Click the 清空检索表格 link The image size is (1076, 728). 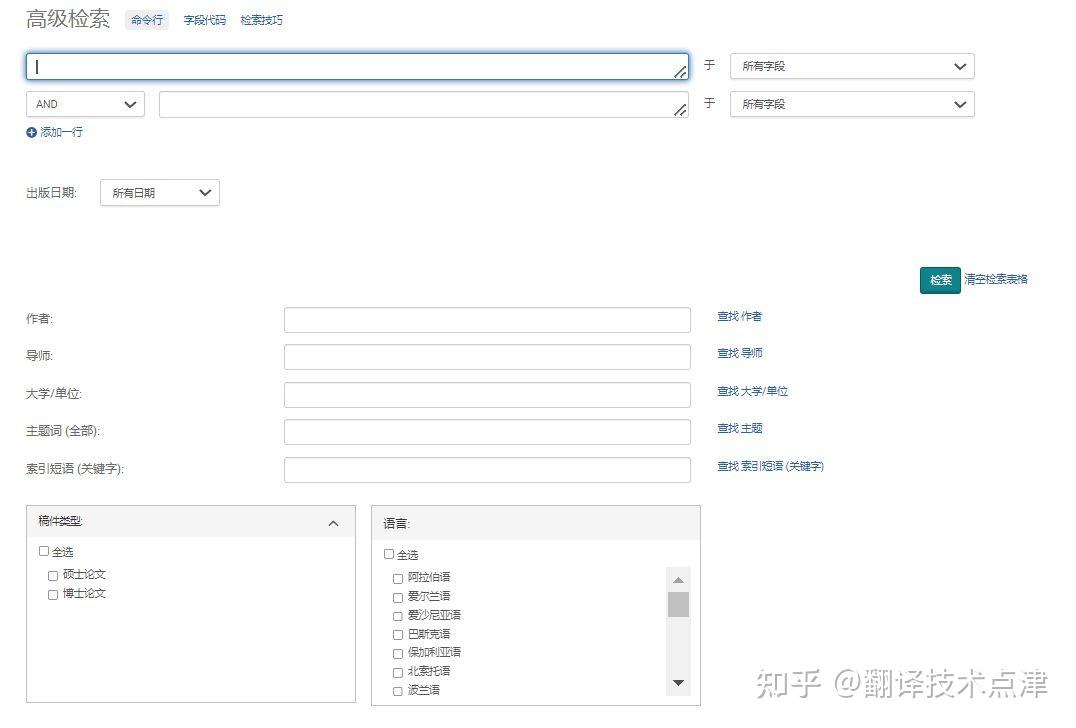[x=996, y=279]
